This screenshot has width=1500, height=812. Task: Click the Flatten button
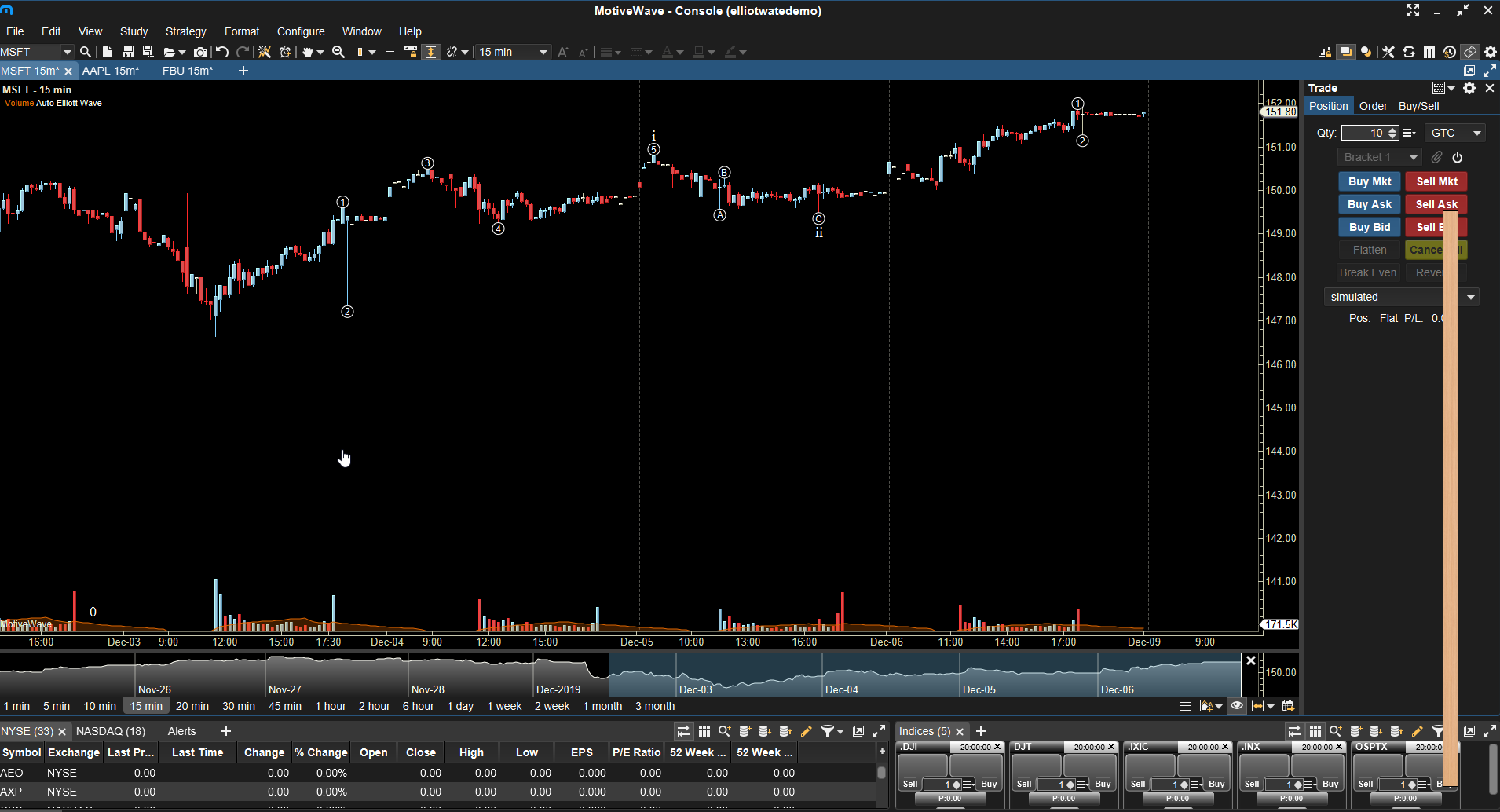1370,250
